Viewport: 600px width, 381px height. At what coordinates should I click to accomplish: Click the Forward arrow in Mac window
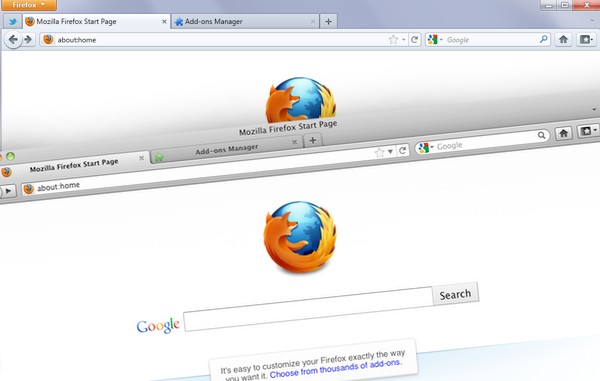(8, 190)
